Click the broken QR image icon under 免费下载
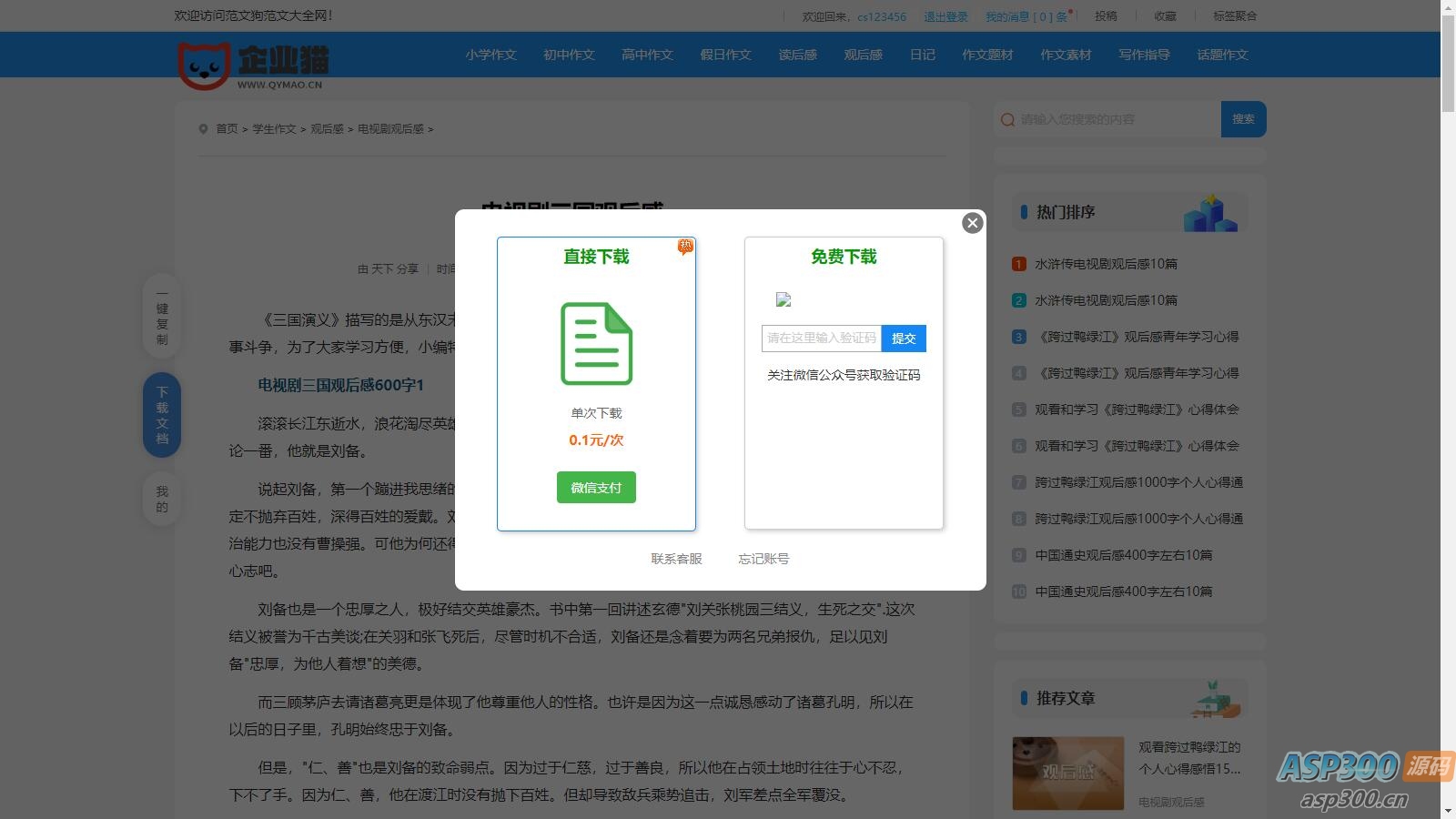The height and width of the screenshot is (819, 1456). (x=783, y=300)
